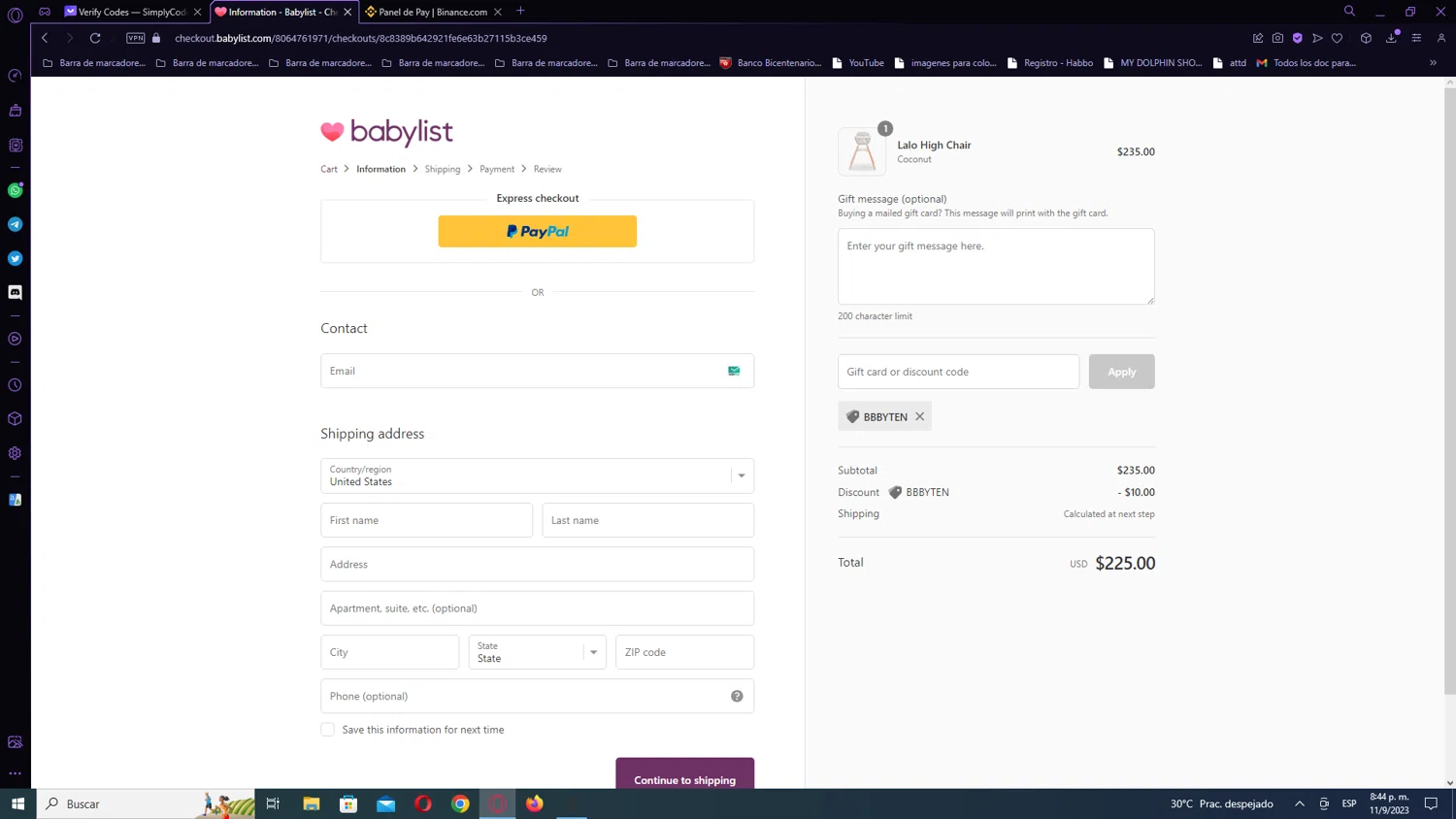
Task: Click the Payment breadcrumb step
Action: coord(497,169)
